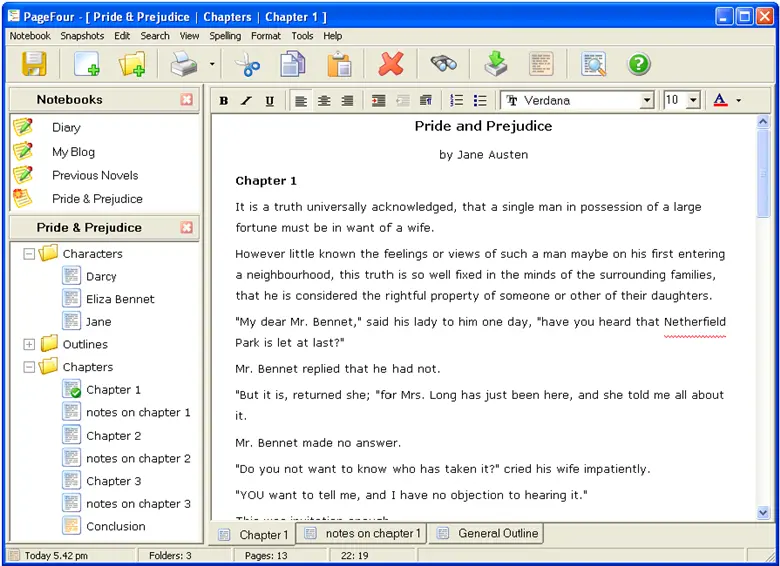Switch to General Outline tab

tap(488, 533)
